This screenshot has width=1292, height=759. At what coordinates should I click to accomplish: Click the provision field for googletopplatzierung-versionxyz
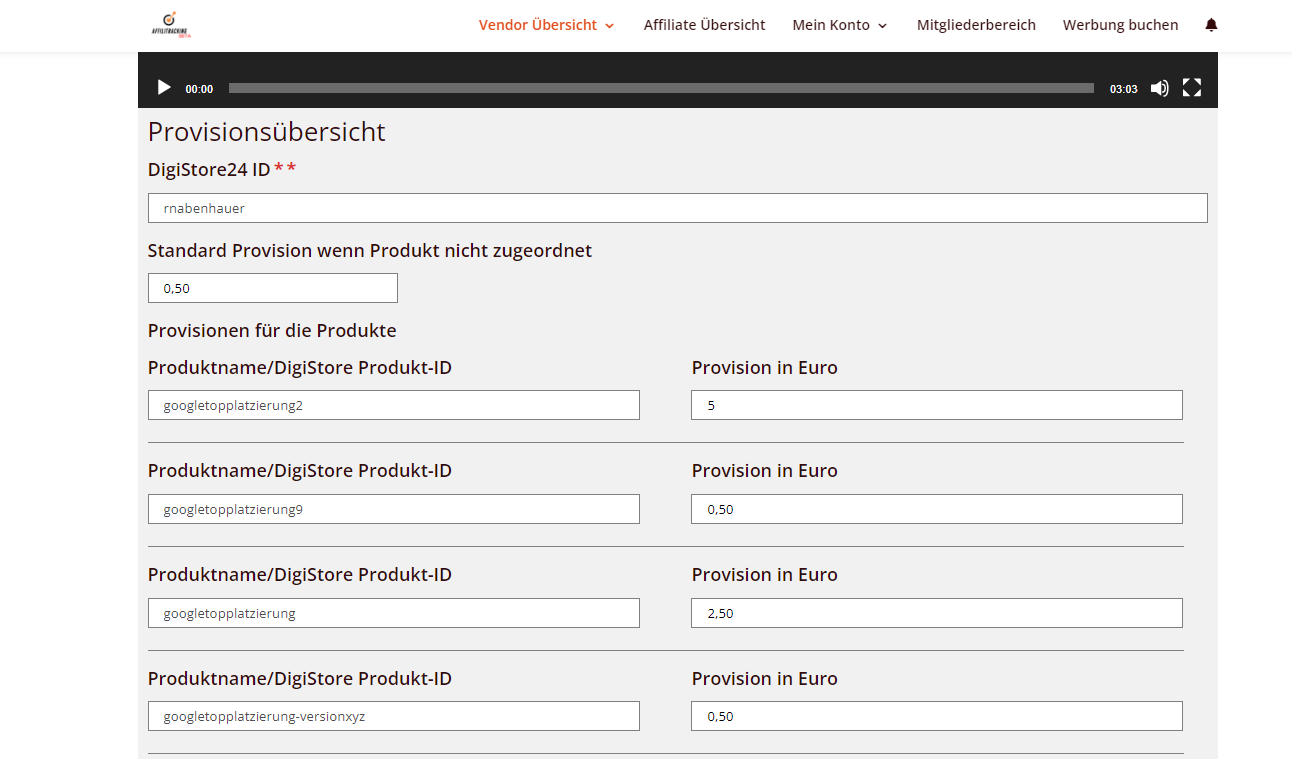click(936, 716)
